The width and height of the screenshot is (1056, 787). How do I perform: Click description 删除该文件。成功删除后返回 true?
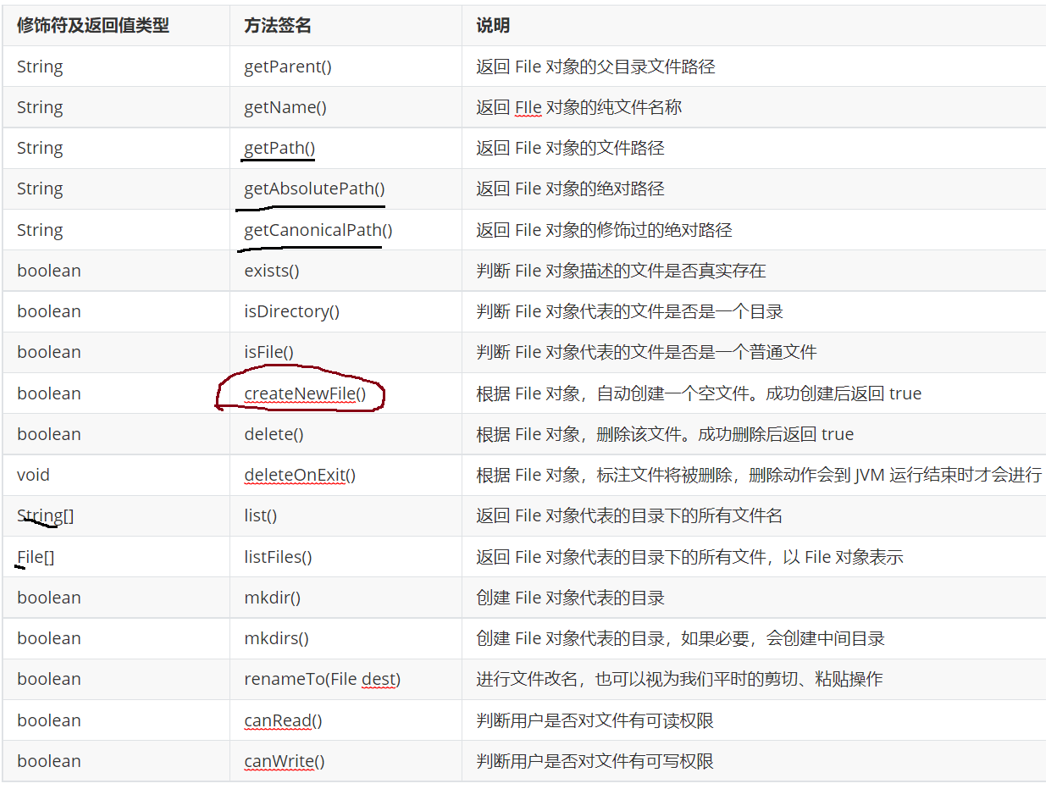point(665,434)
